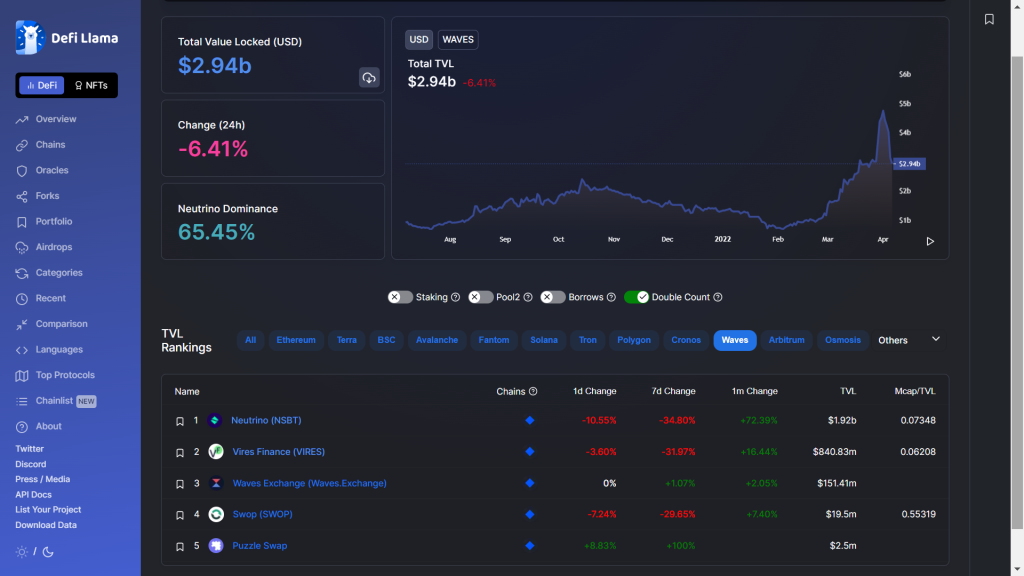
Task: Select the light mode sun icon
Action: point(22,552)
